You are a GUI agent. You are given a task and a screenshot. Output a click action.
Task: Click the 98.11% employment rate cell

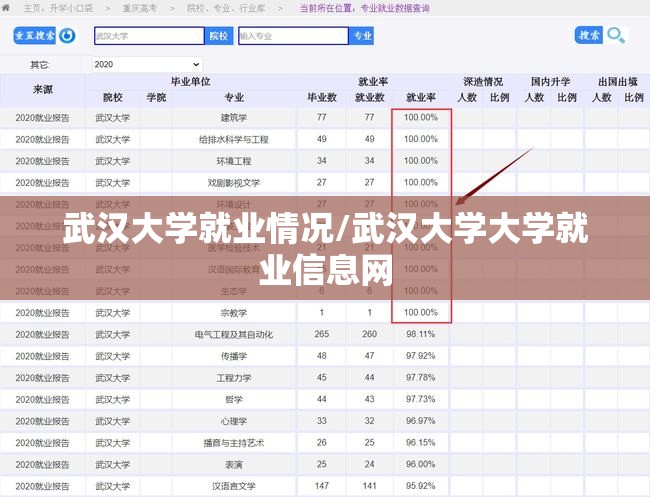pyautogui.click(x=421, y=334)
